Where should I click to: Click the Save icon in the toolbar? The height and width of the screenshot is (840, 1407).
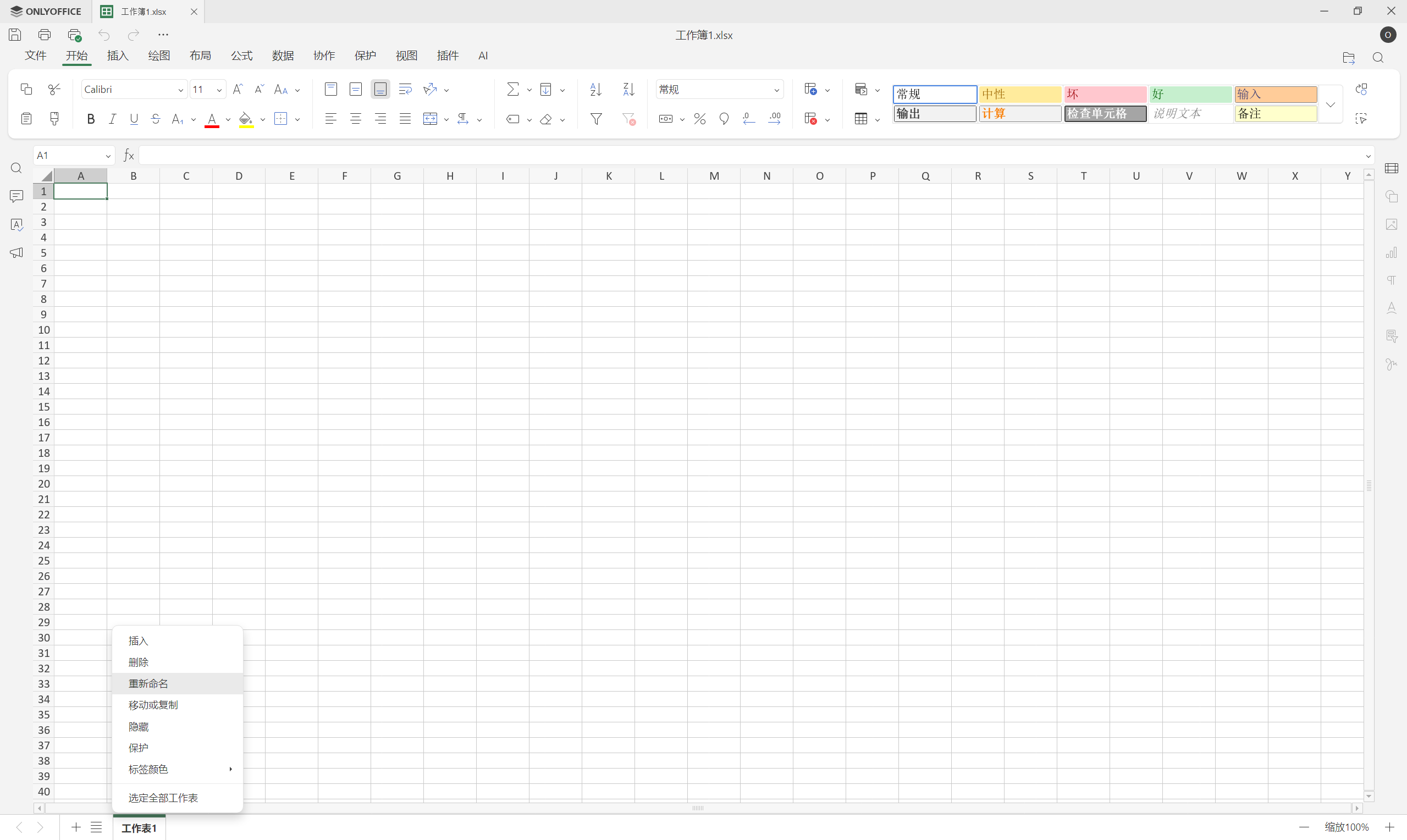pos(15,35)
